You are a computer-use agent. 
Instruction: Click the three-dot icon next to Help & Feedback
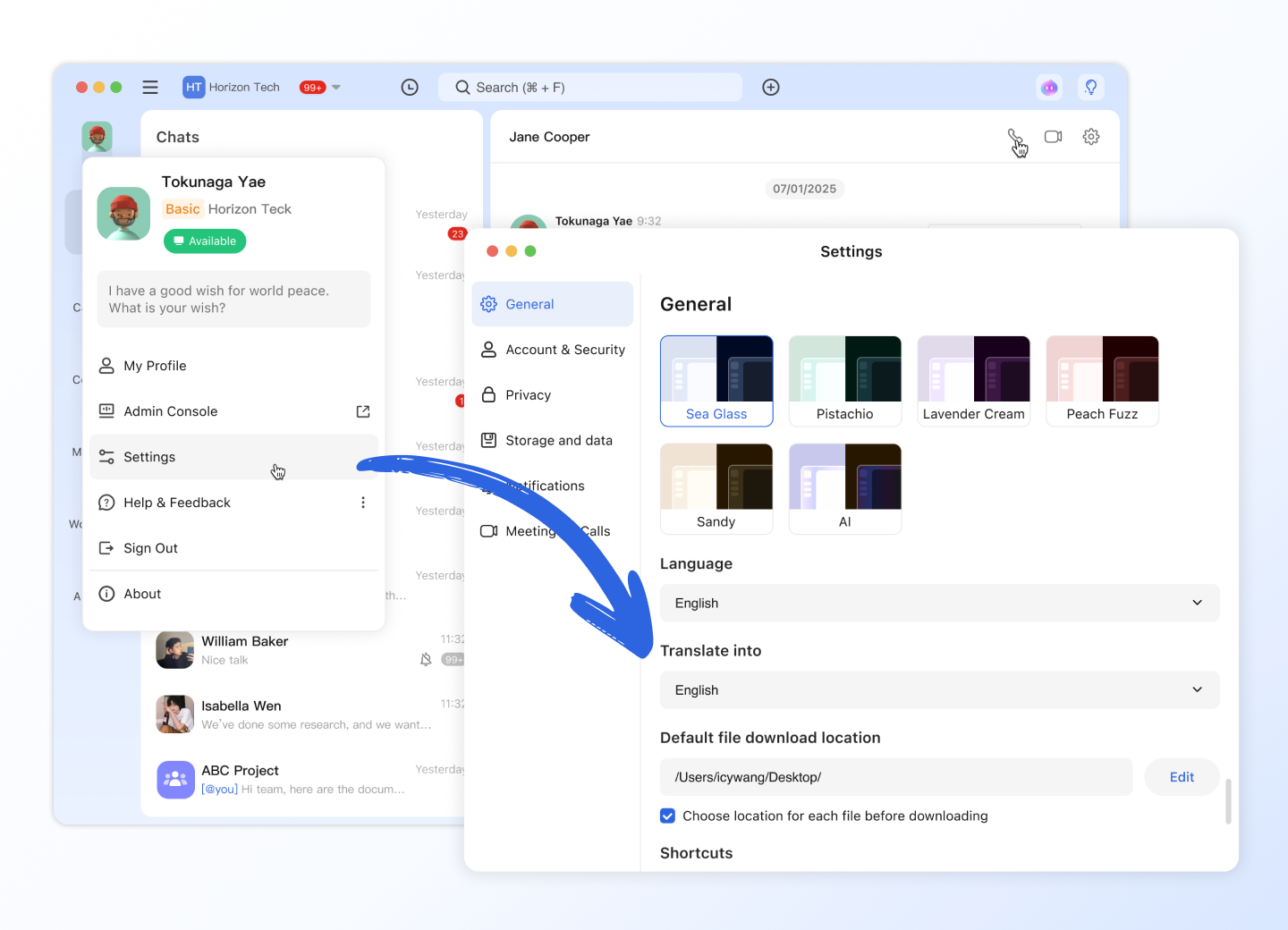pyautogui.click(x=363, y=503)
